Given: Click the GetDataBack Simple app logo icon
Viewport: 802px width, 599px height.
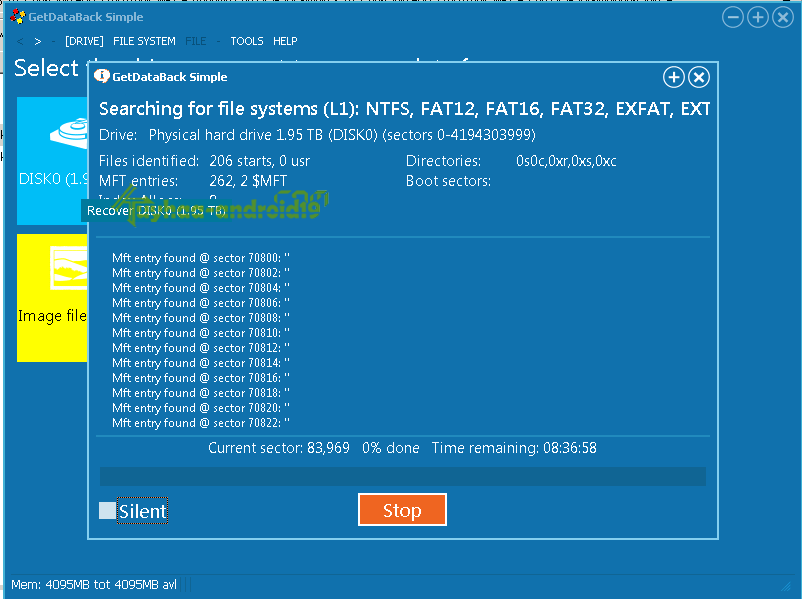Looking at the screenshot, I should click(17, 16).
